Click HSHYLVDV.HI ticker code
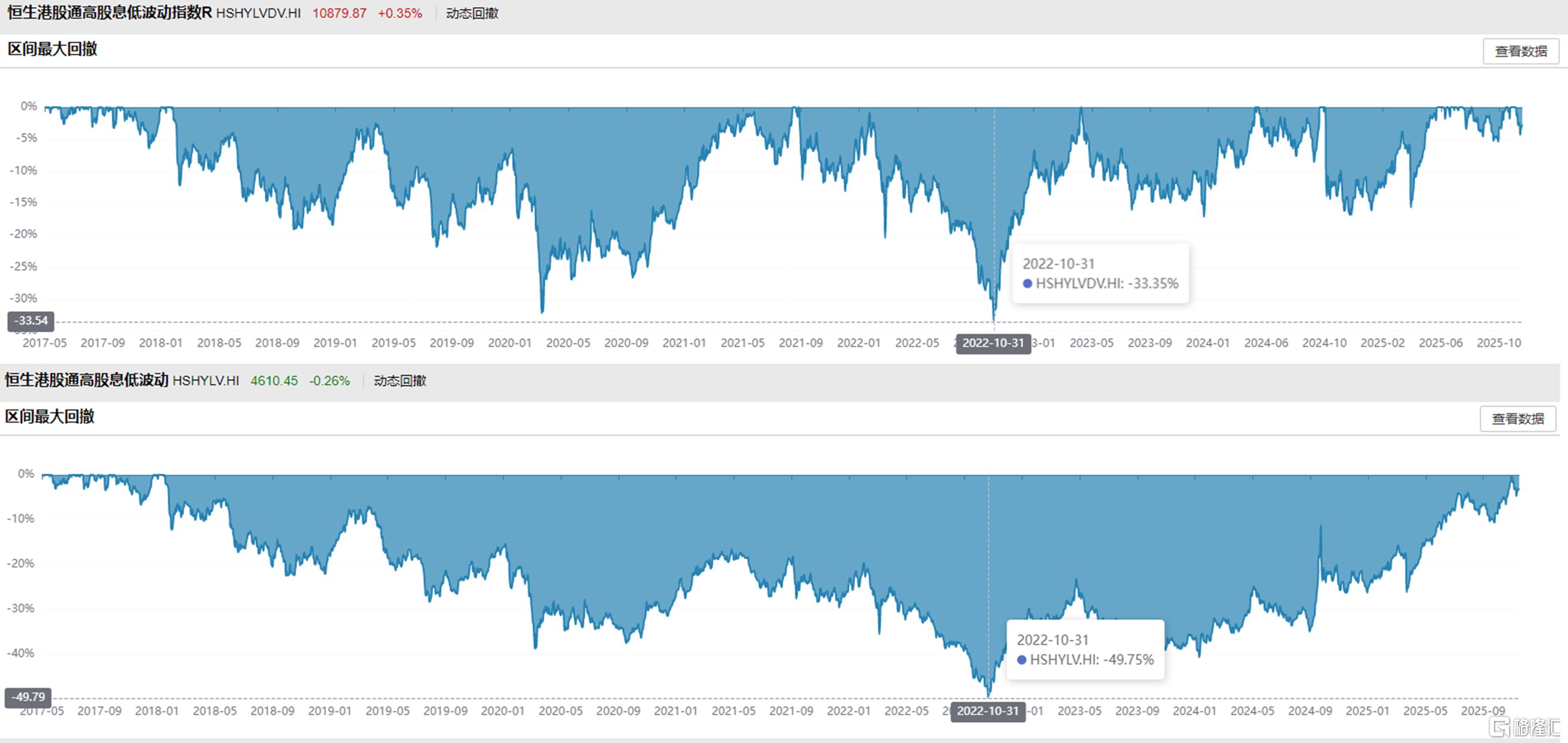This screenshot has width=1568, height=743. [258, 13]
